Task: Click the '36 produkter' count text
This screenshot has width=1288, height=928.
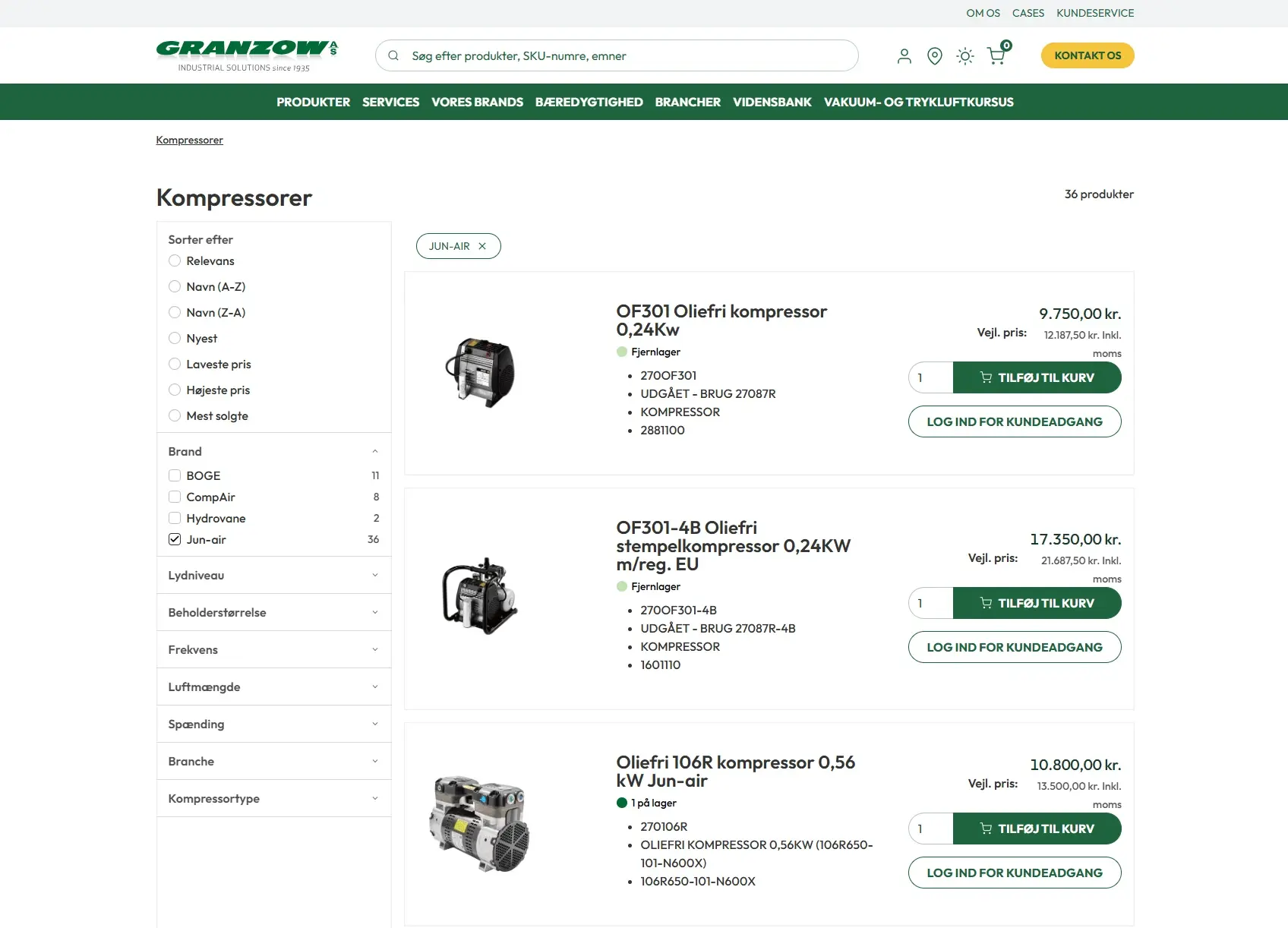Action: 1099,194
